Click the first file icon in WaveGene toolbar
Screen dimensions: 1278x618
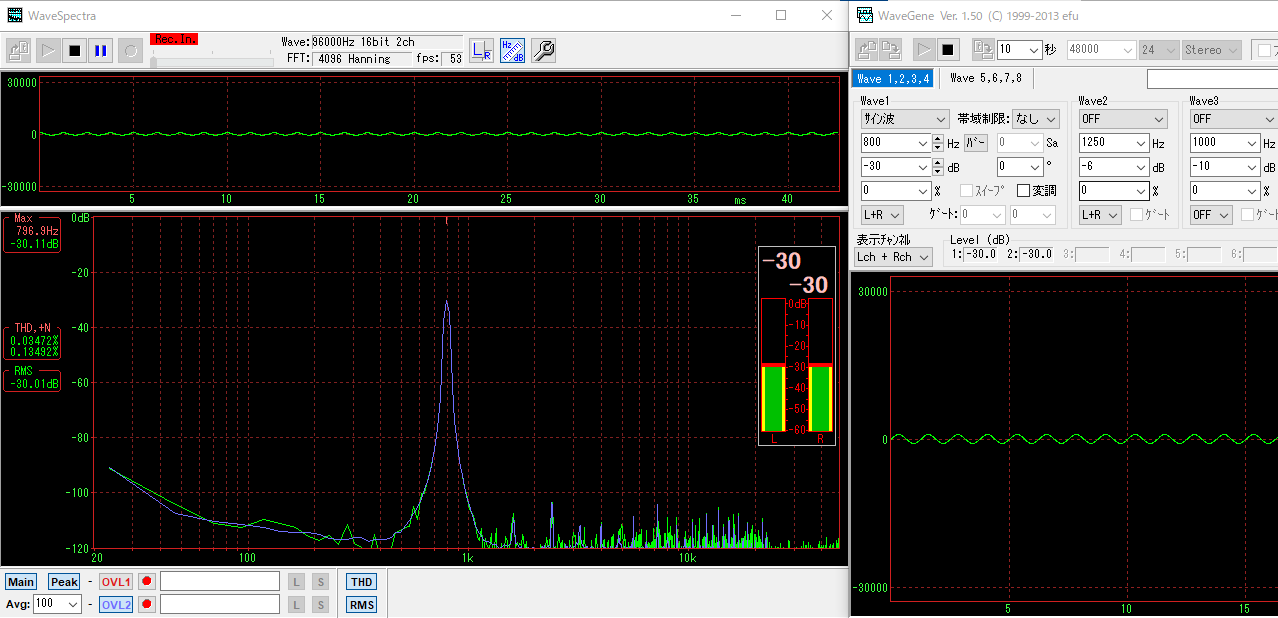866,49
